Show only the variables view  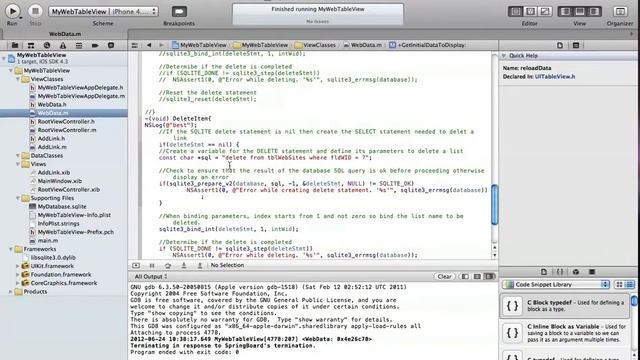point(465,277)
